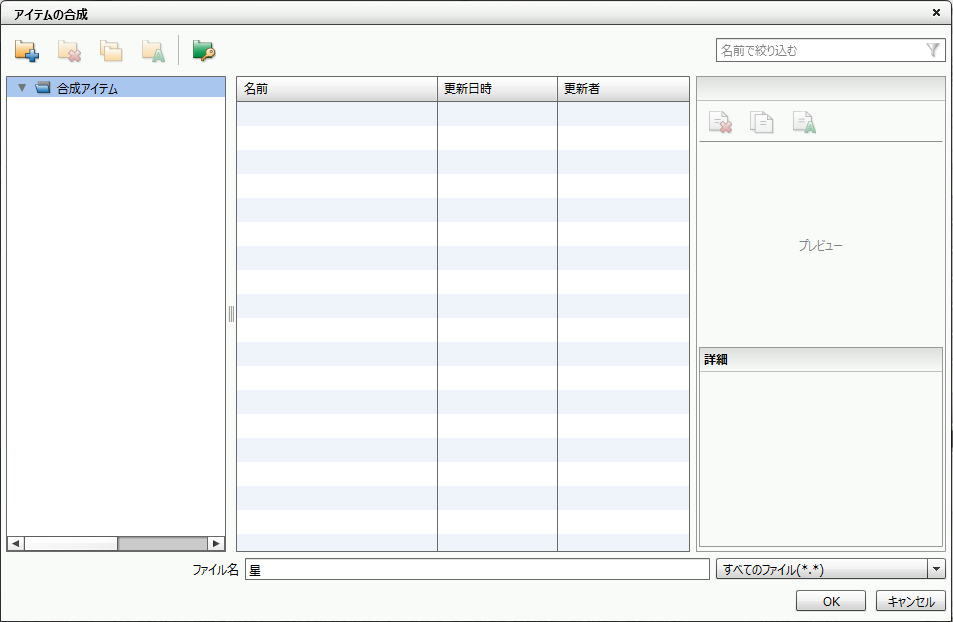
Task: Click the delete folder icon
Action: (x=69, y=49)
